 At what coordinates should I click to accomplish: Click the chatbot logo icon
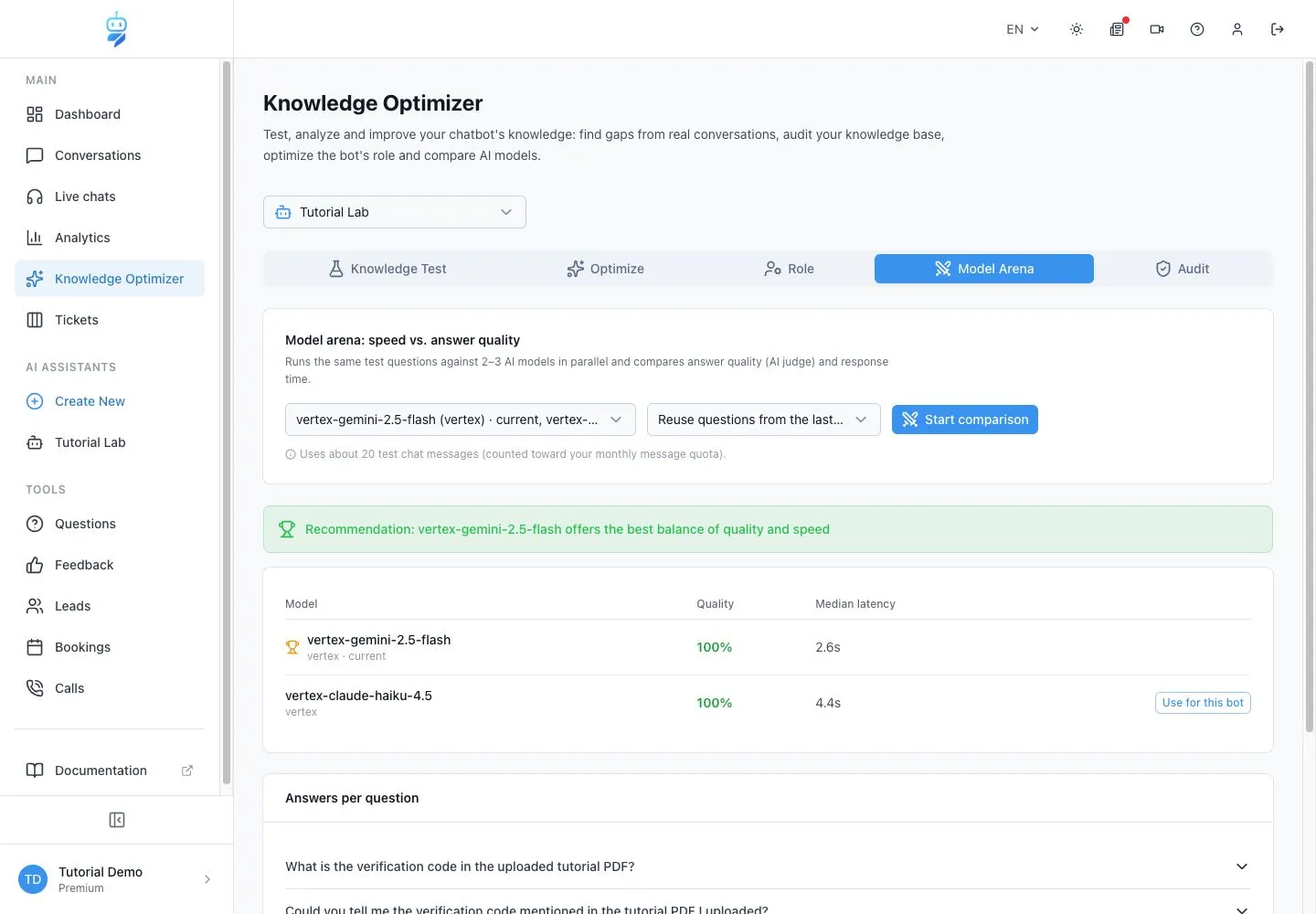click(x=116, y=29)
